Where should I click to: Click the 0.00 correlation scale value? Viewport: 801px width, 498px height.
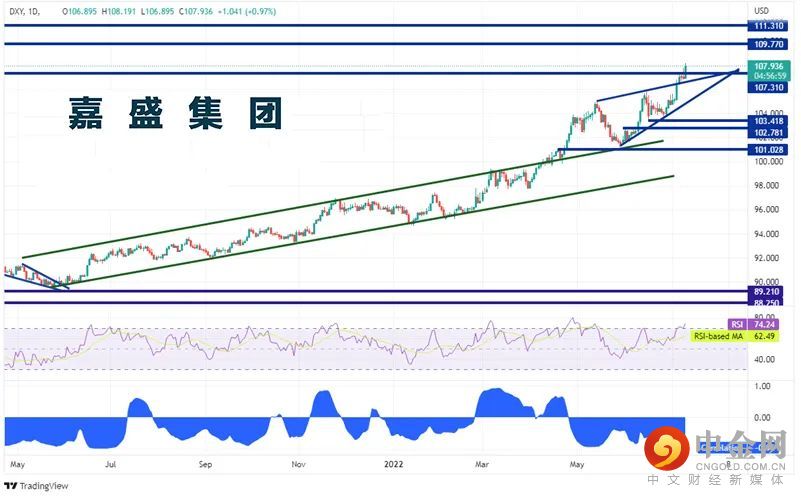tap(762, 418)
